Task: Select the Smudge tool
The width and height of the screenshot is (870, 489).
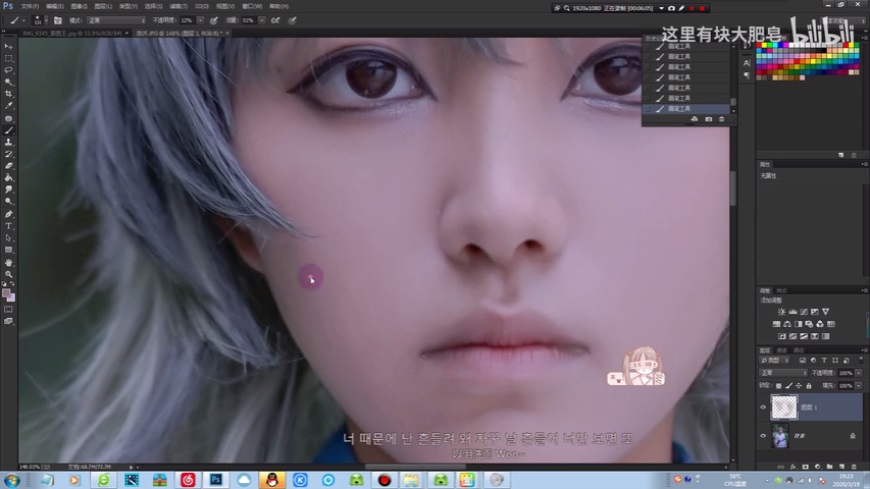Action: [9, 189]
